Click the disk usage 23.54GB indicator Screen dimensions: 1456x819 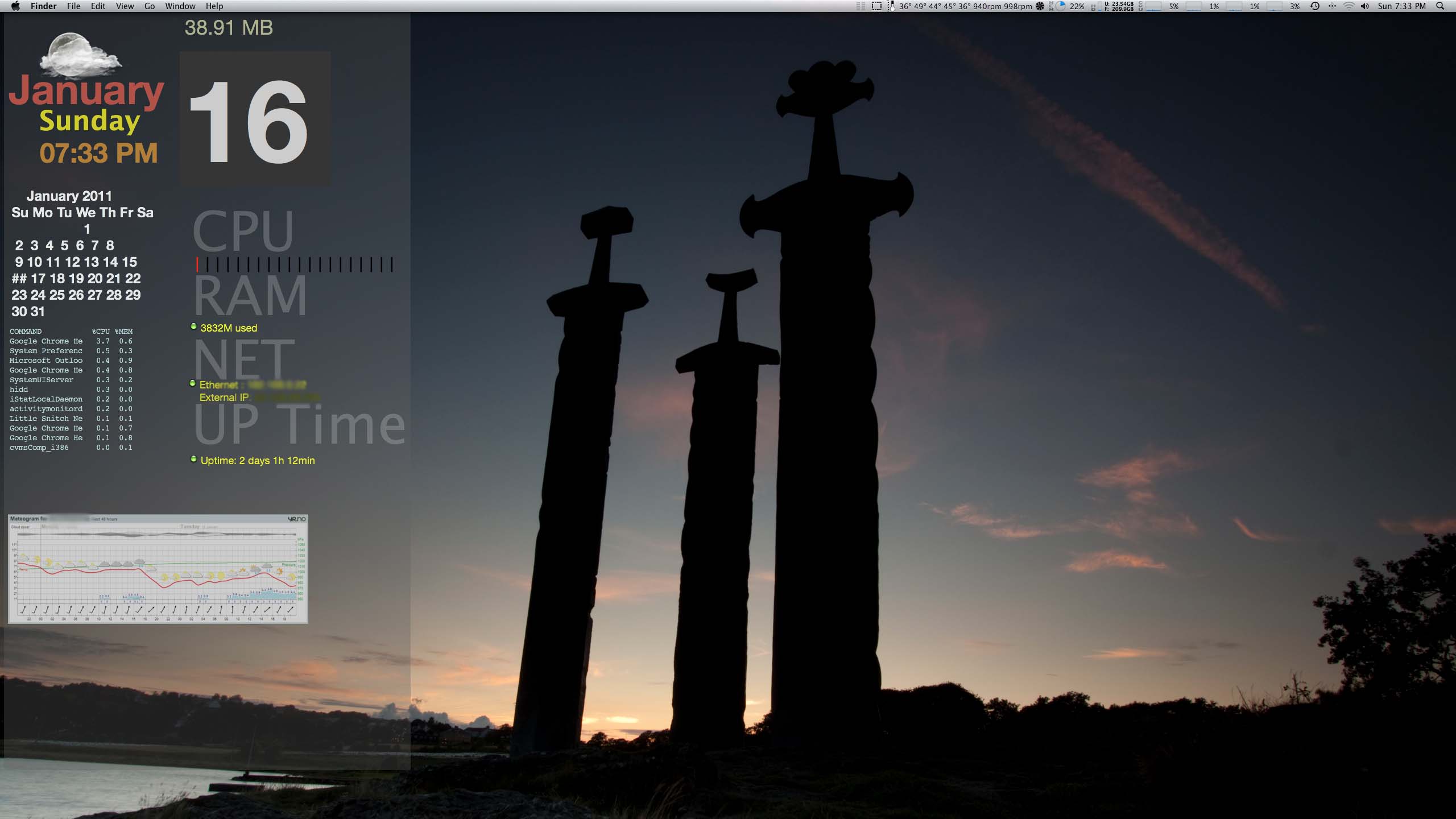[1118, 6]
